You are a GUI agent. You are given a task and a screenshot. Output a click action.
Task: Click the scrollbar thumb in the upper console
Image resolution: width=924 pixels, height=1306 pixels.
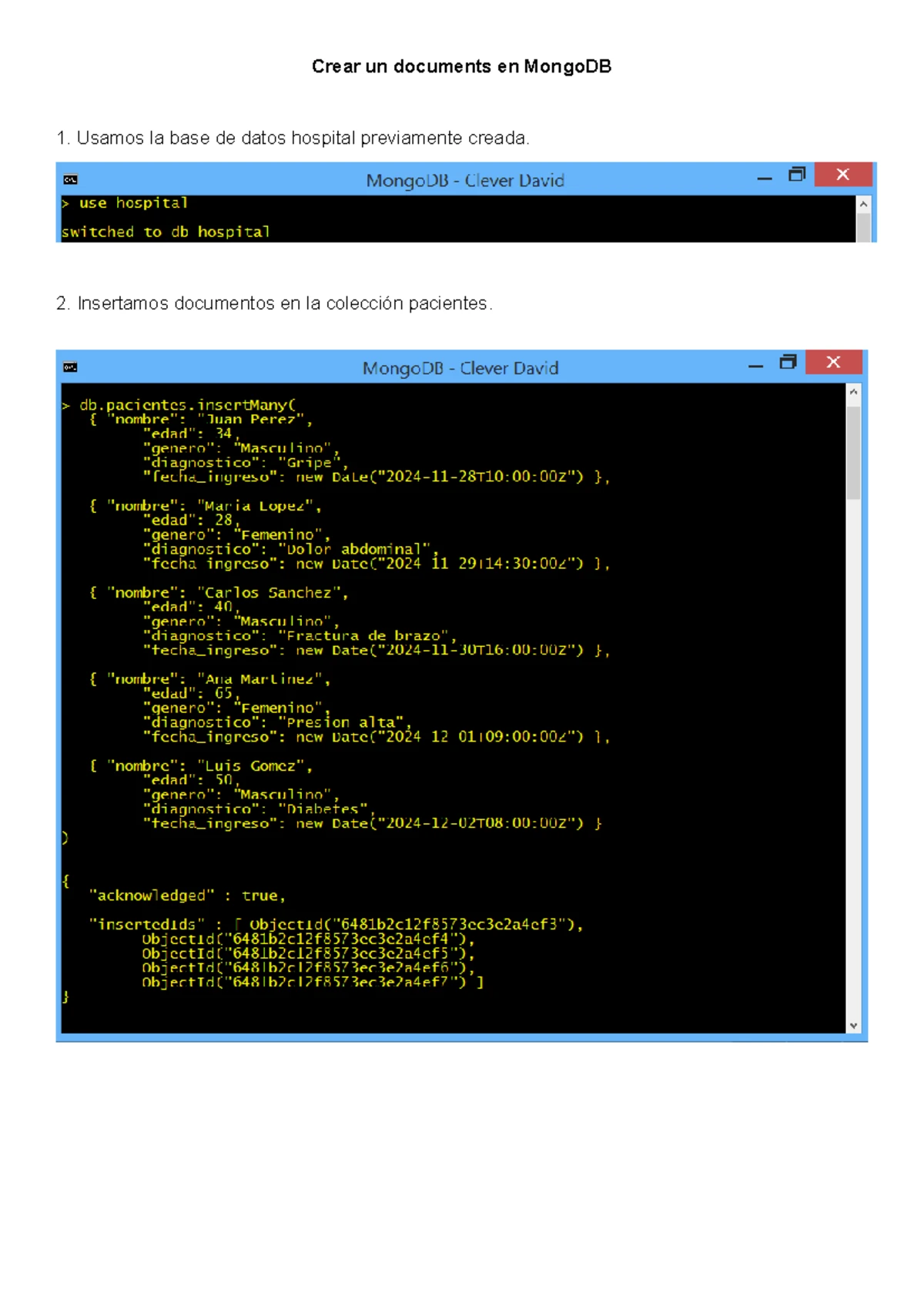pyautogui.click(x=863, y=227)
